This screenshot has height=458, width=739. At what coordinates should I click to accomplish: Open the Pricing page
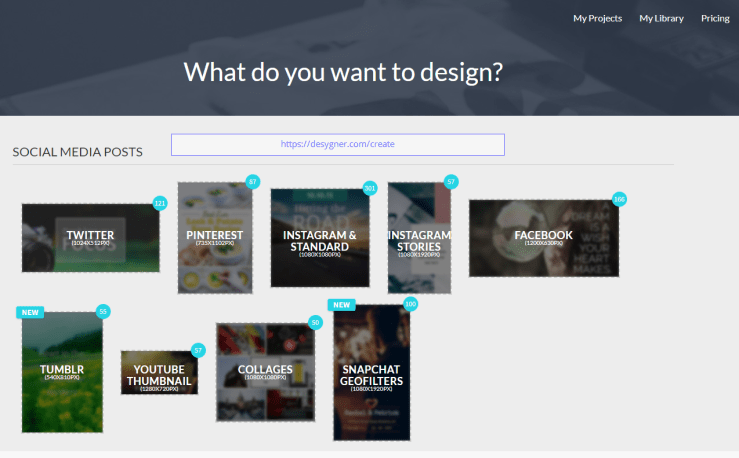(715, 18)
